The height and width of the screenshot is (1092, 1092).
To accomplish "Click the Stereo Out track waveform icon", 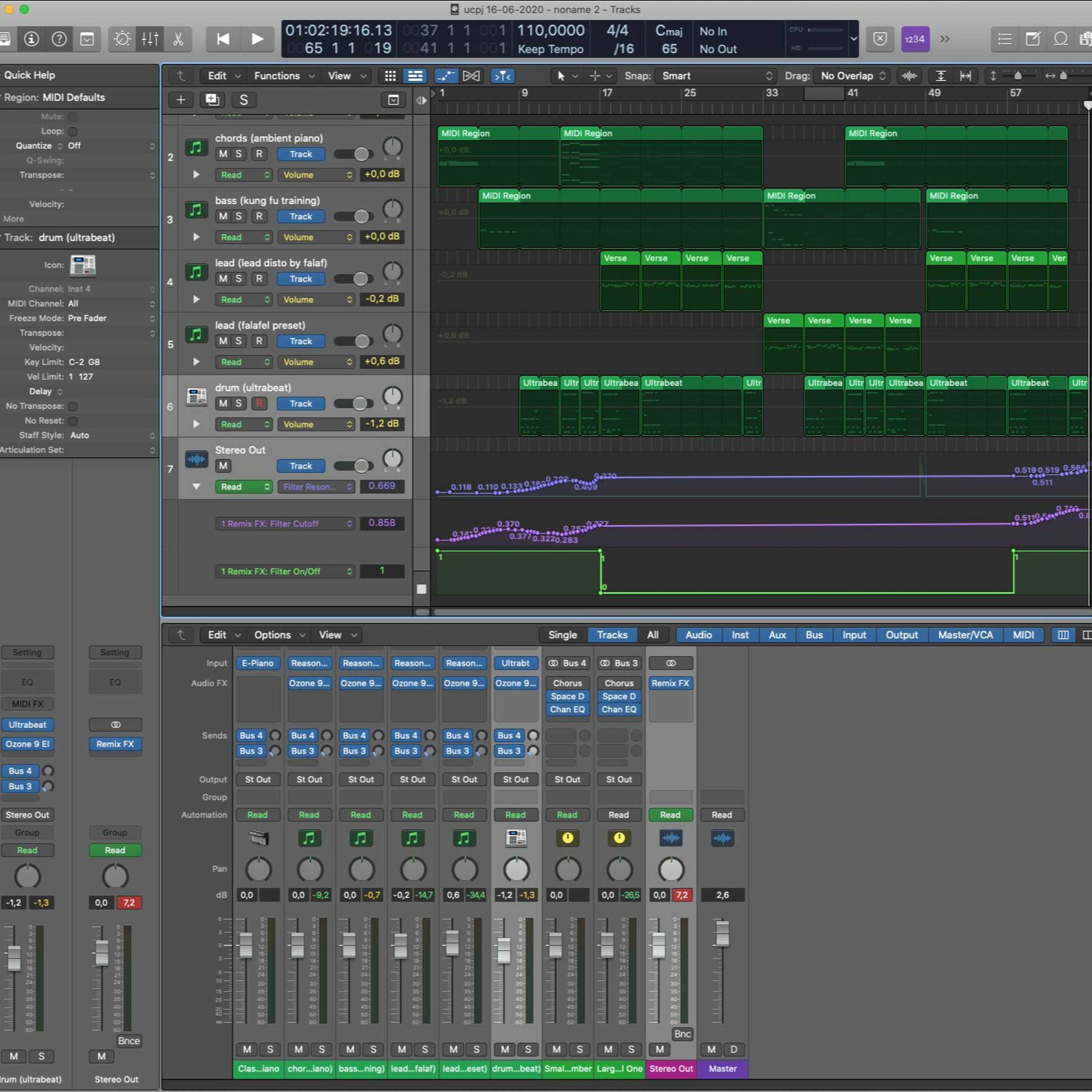I will click(x=197, y=459).
